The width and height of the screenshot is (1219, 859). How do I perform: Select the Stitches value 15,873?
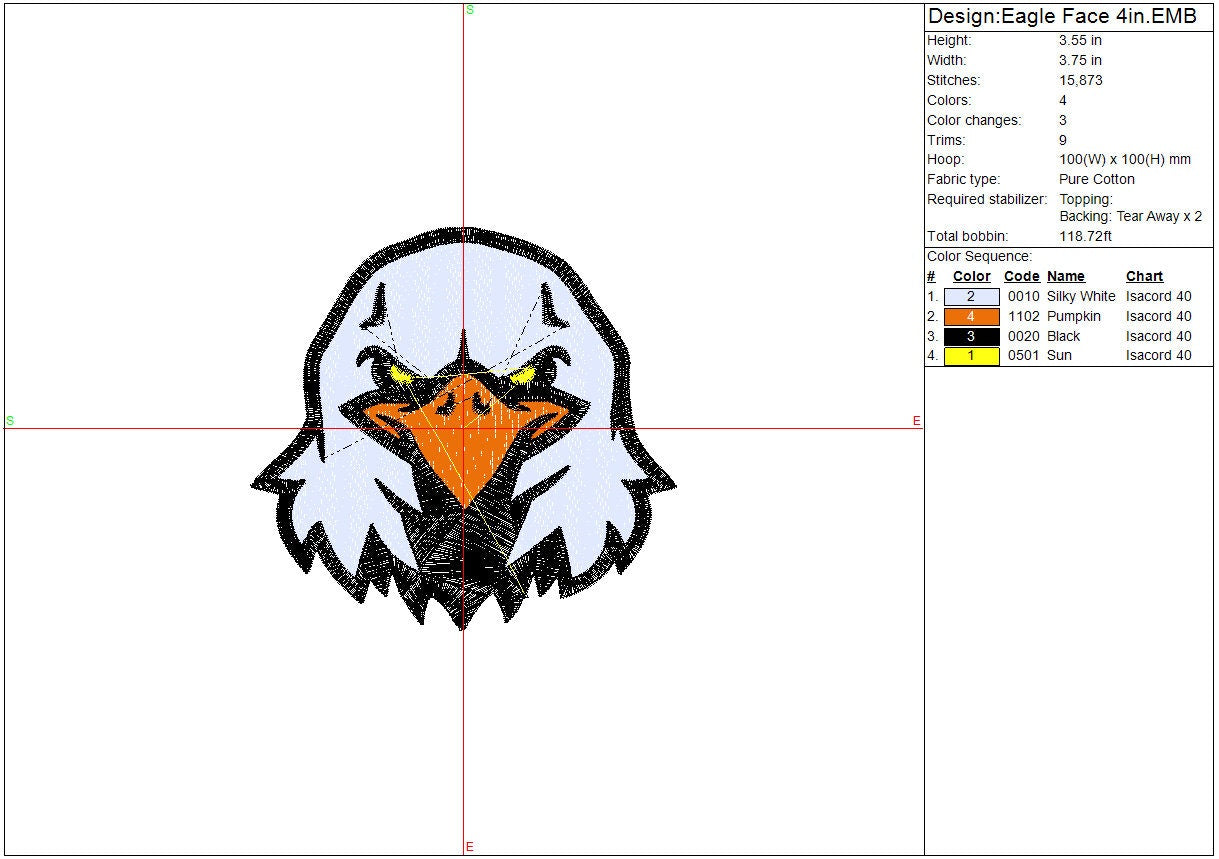(1081, 80)
